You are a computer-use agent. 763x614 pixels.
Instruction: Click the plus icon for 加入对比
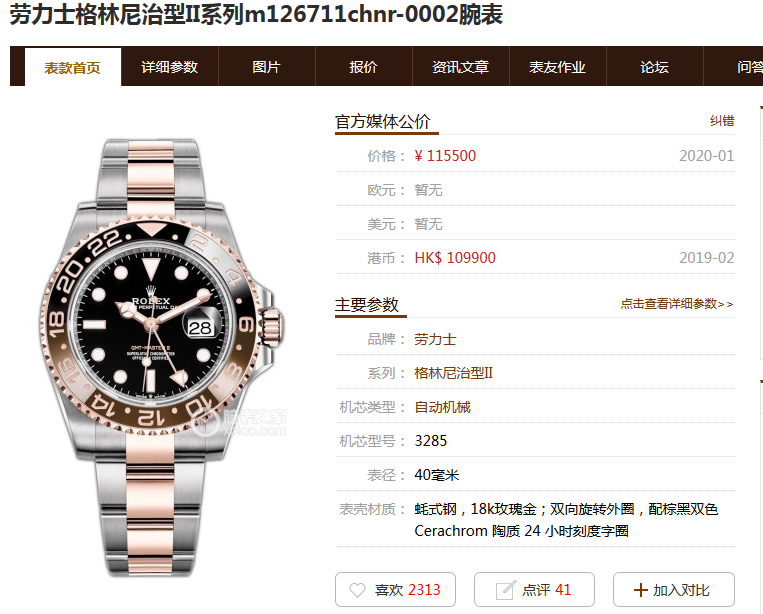(x=640, y=590)
